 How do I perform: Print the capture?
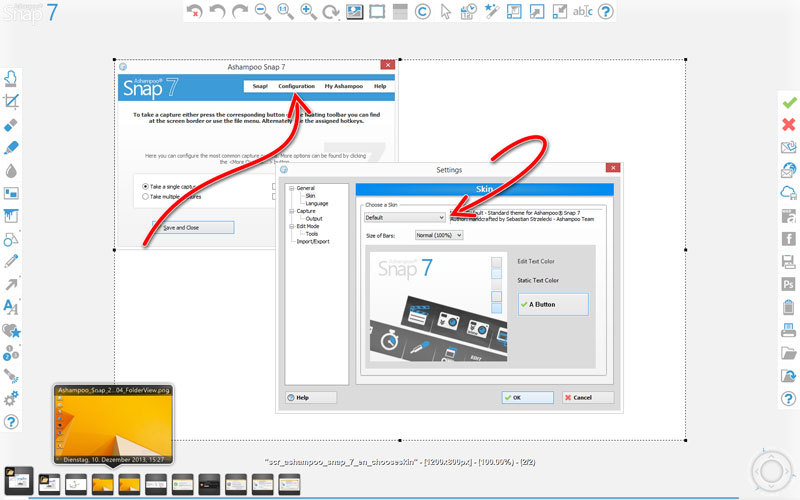[x=789, y=330]
